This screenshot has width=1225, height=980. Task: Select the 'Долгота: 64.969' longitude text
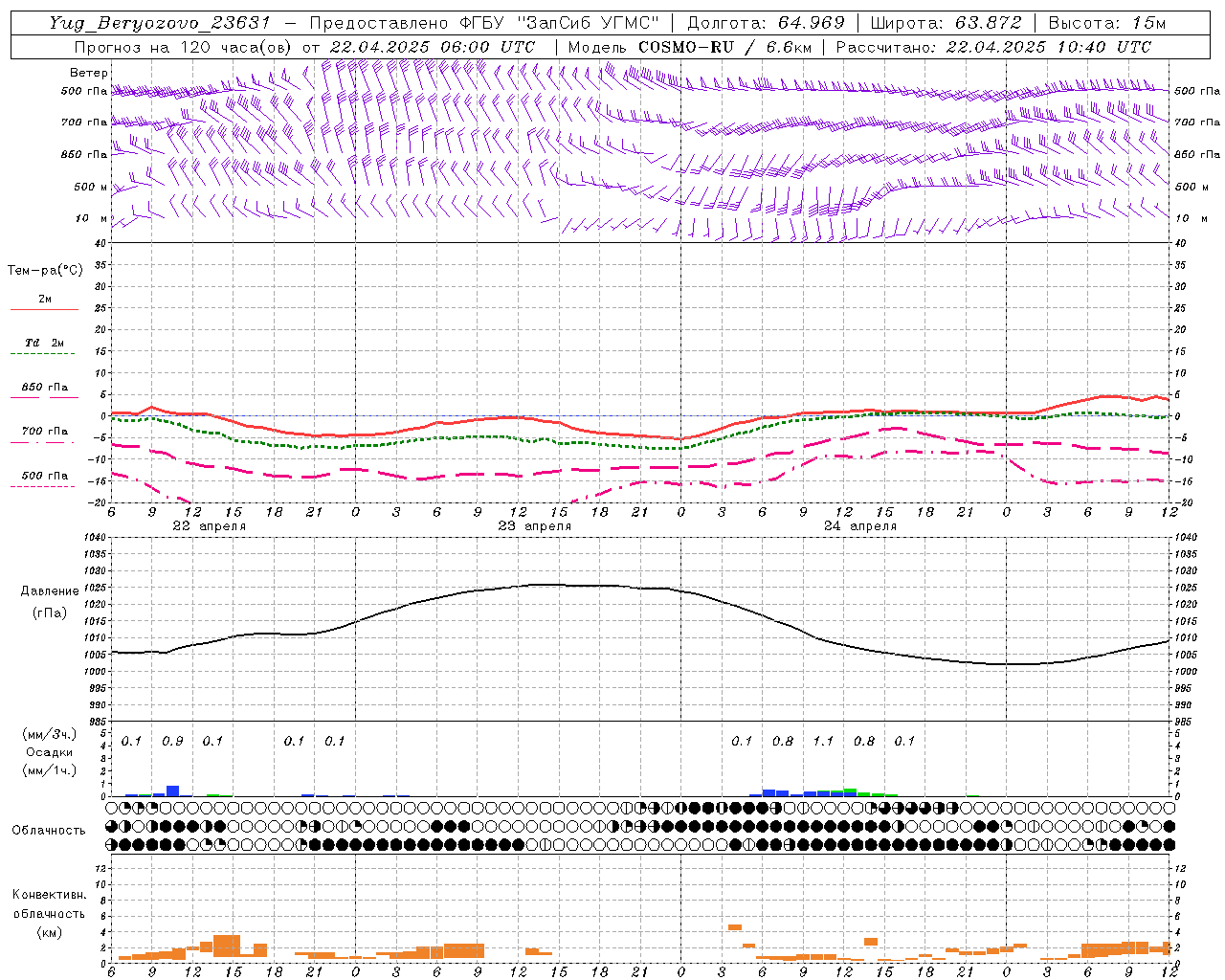tap(766, 23)
